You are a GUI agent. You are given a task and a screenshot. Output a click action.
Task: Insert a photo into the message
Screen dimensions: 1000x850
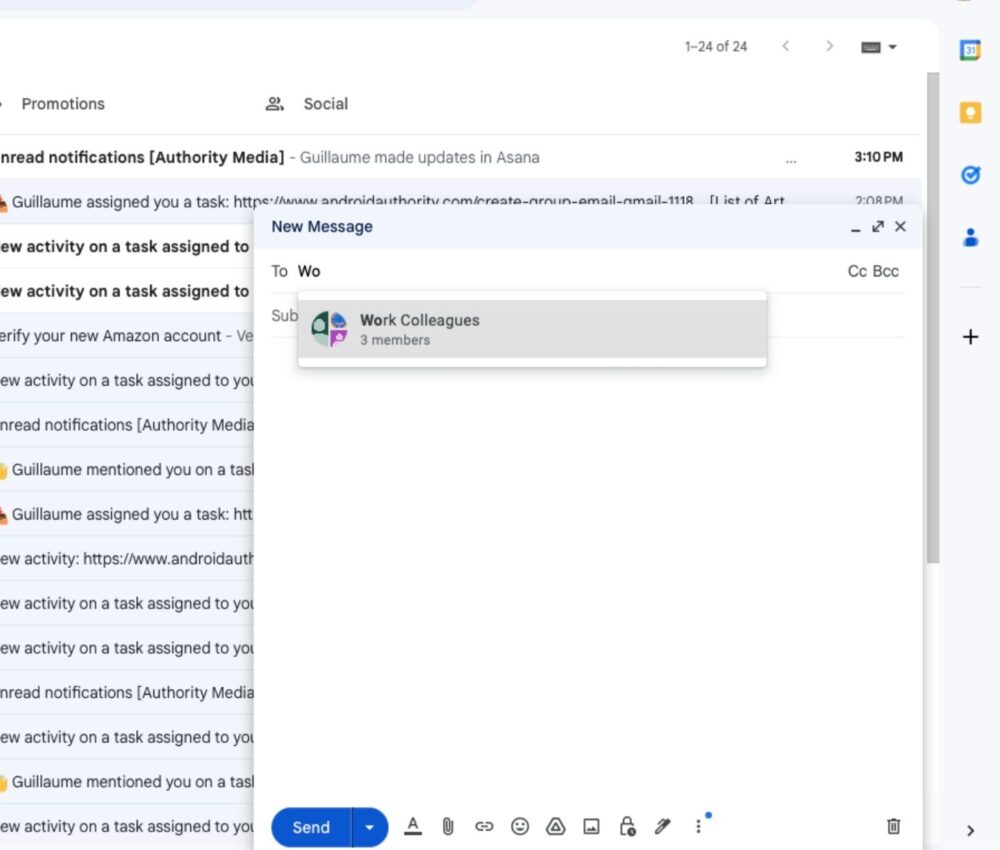[x=592, y=827]
